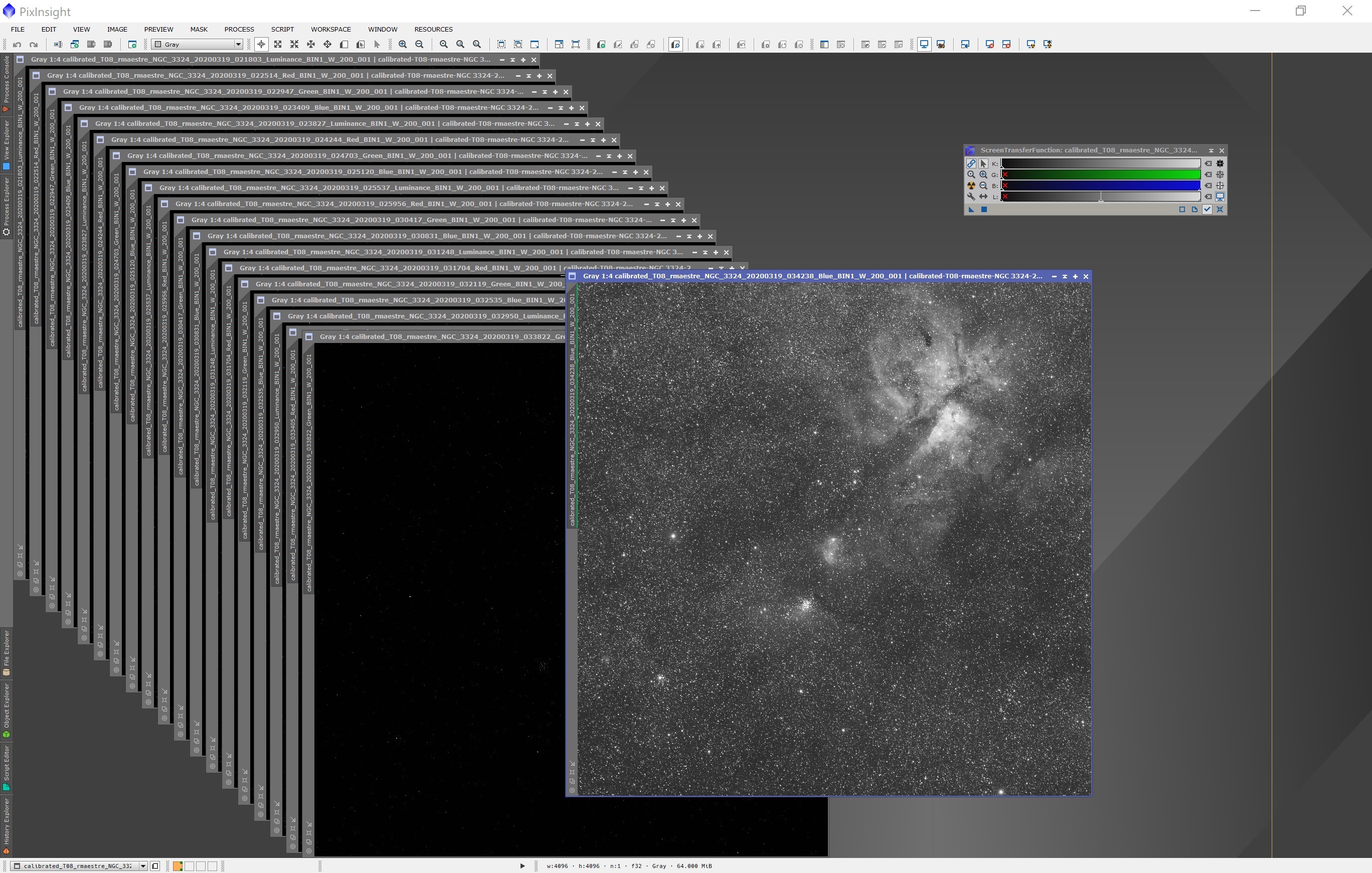Click zoom-in magnifier in ScreenTransferFunction panel
The height and width of the screenshot is (873, 1372).
click(983, 175)
